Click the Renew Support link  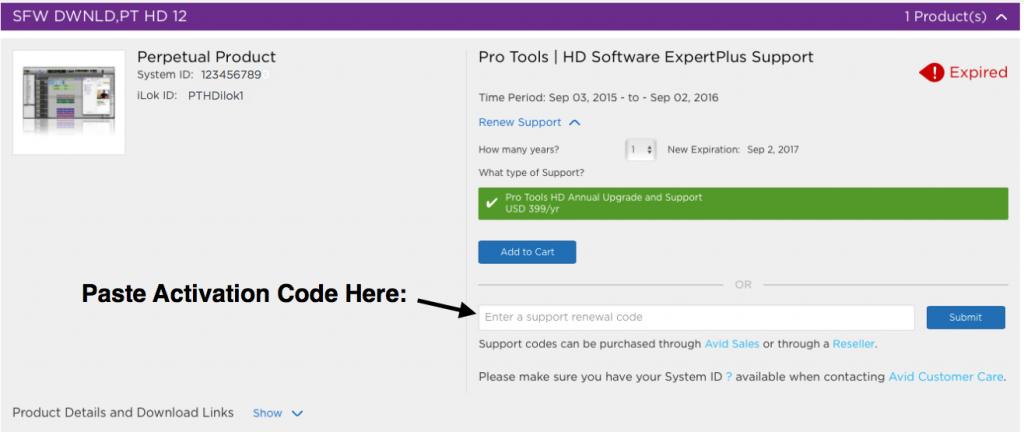[520, 123]
